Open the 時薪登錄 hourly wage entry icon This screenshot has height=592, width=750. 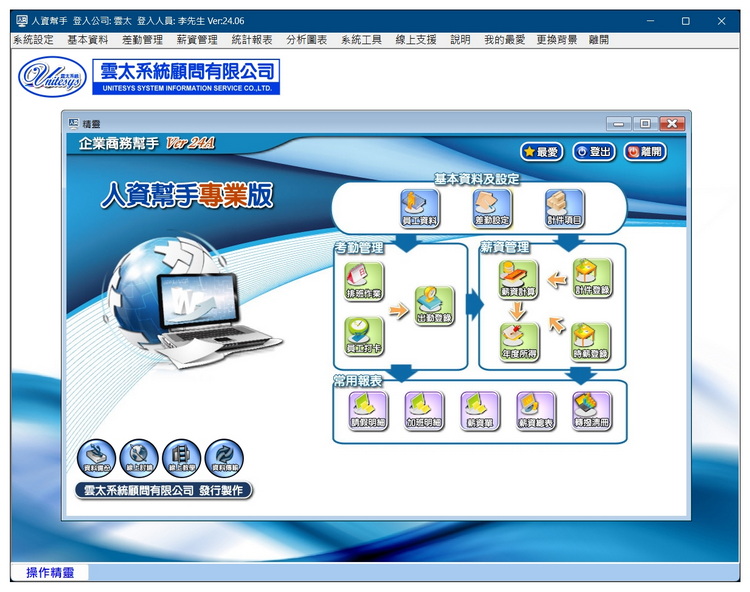pos(590,341)
